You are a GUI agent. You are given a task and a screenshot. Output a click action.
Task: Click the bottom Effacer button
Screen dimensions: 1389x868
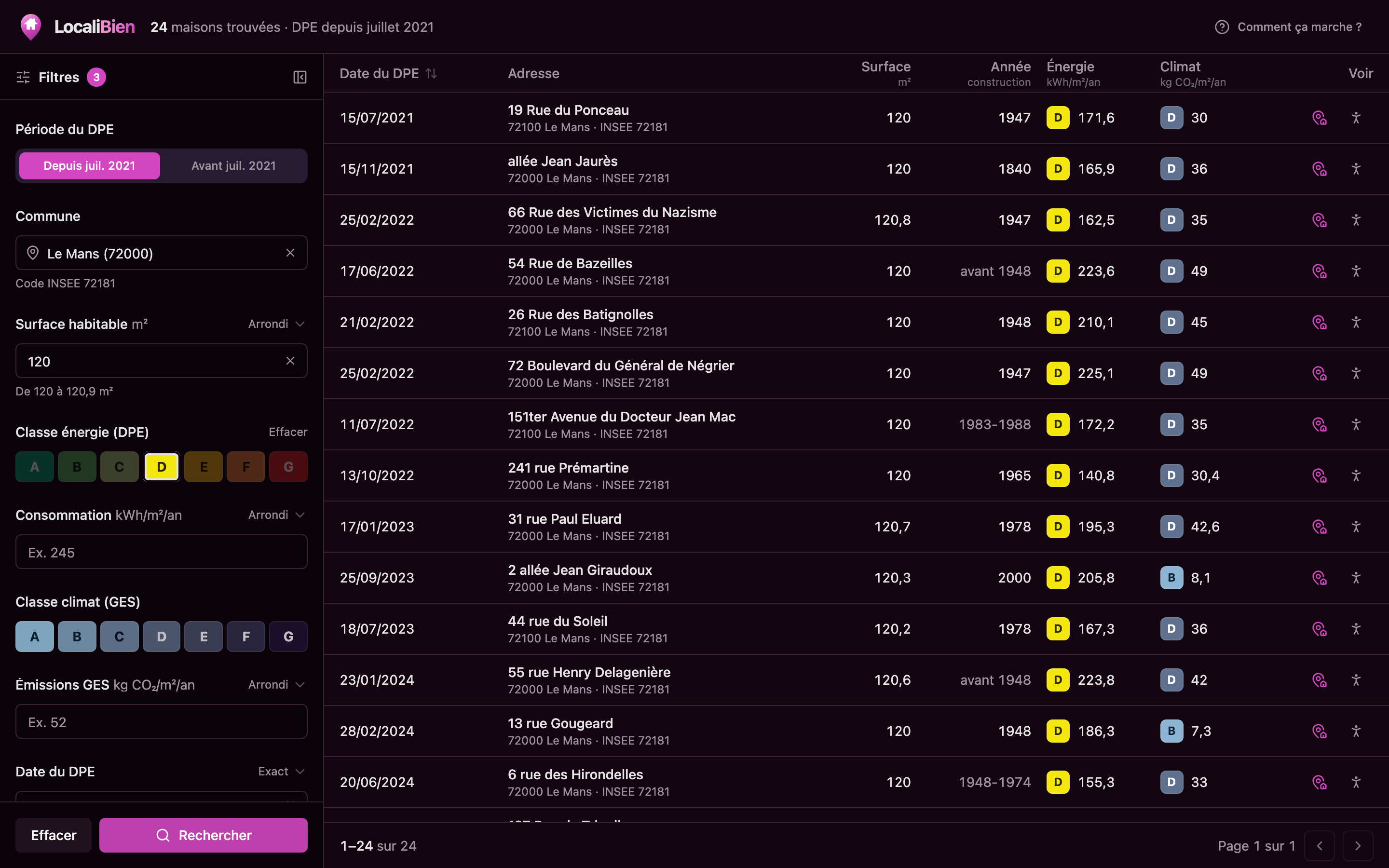(54, 835)
